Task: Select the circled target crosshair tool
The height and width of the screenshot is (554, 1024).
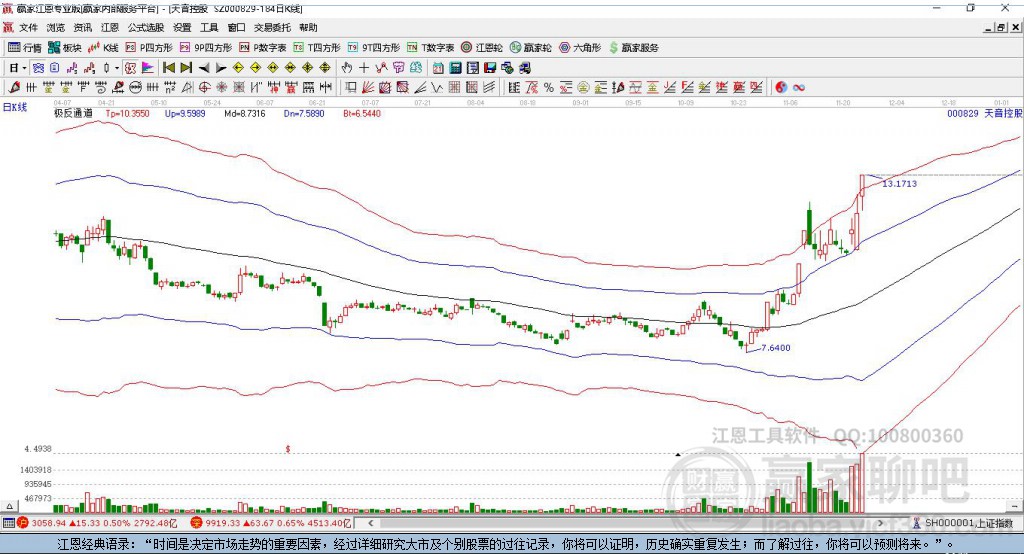Action: click(x=204, y=87)
